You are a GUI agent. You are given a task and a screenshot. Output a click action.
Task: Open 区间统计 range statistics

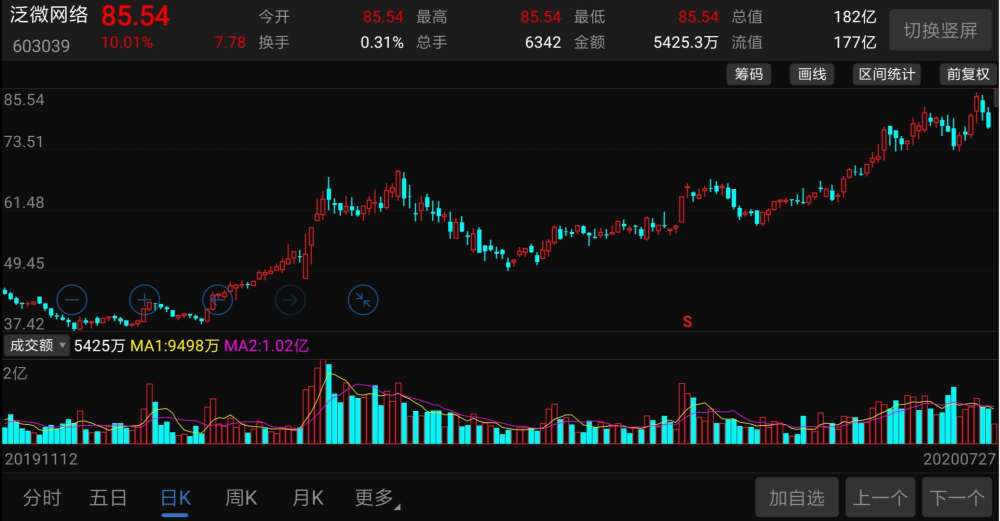click(x=886, y=74)
